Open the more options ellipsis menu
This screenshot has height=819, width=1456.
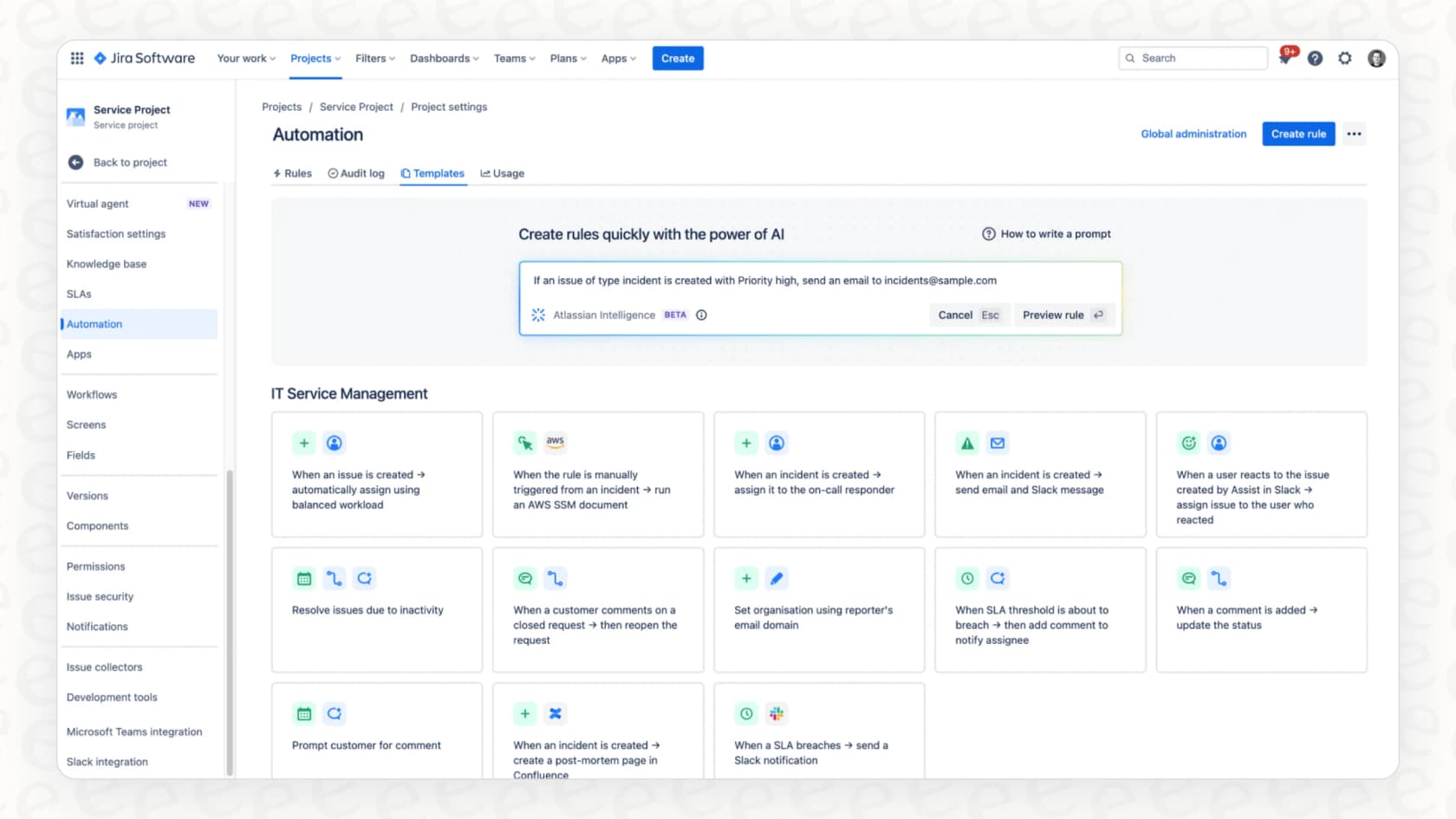[x=1354, y=133]
